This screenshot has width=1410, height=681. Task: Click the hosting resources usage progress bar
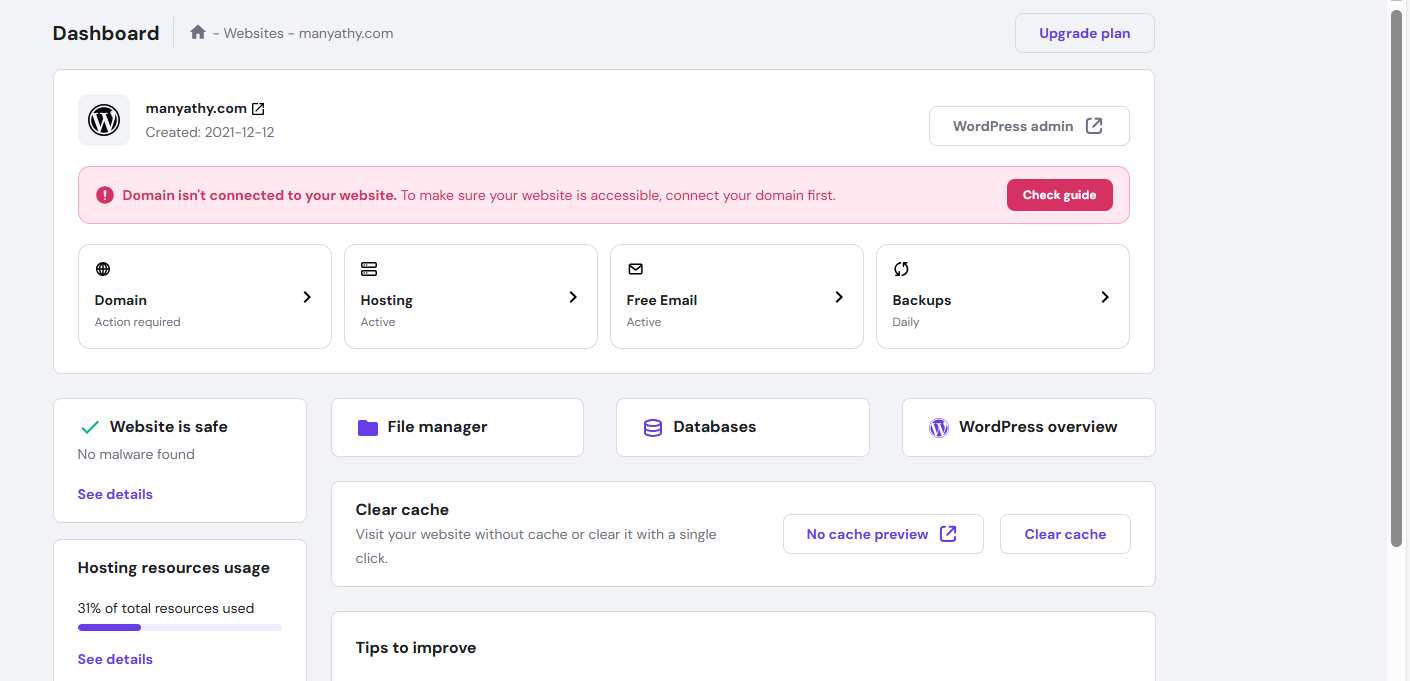pyautogui.click(x=180, y=628)
